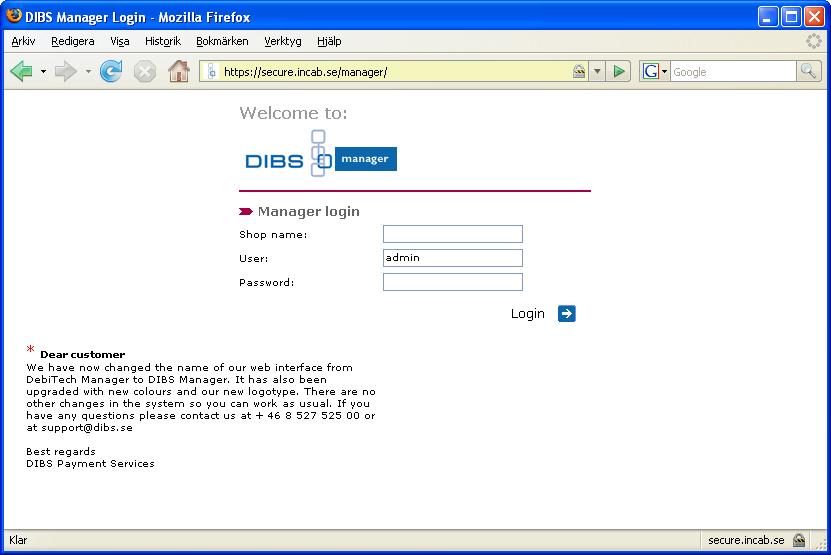The height and width of the screenshot is (555, 831).
Task: Expand the address bar history dropdown
Action: point(597,71)
